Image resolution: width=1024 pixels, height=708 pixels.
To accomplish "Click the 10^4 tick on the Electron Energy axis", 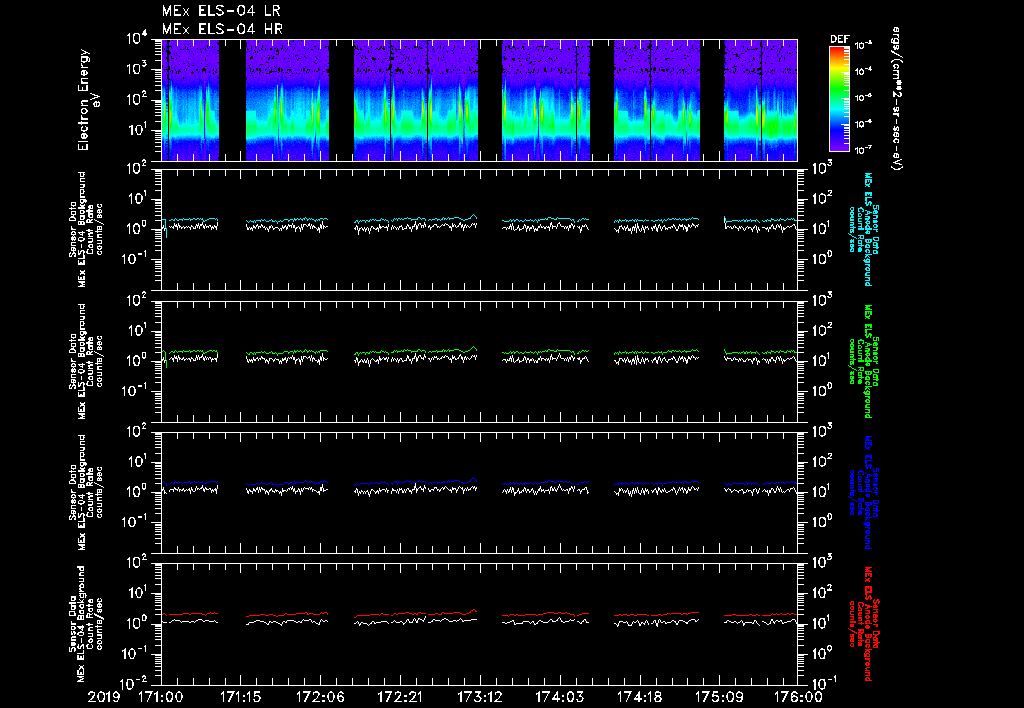I will [137, 39].
